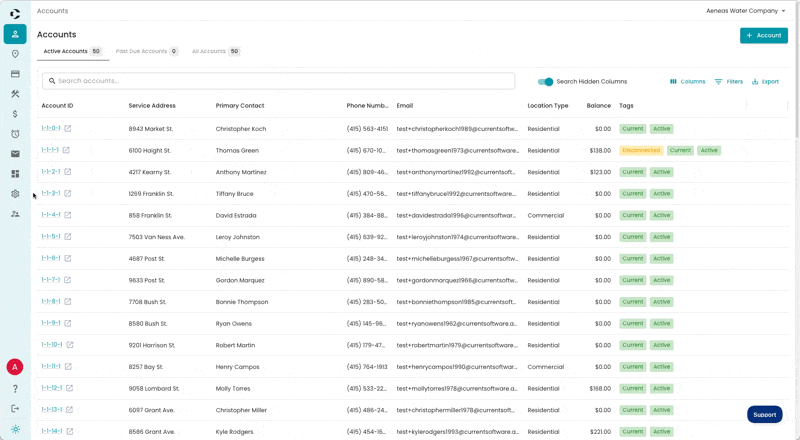The image size is (800, 440).
Task: Open the Columns chooser
Action: (x=687, y=82)
